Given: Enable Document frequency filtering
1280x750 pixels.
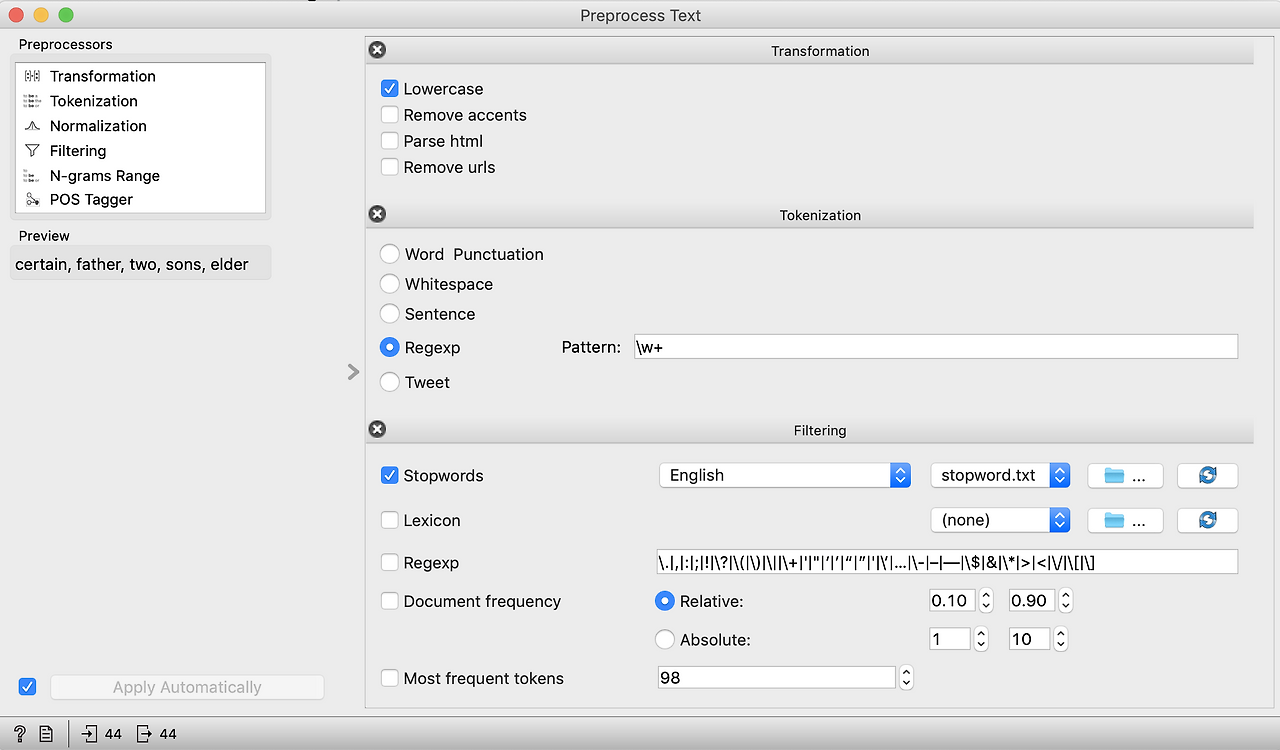Looking at the screenshot, I should 390,601.
